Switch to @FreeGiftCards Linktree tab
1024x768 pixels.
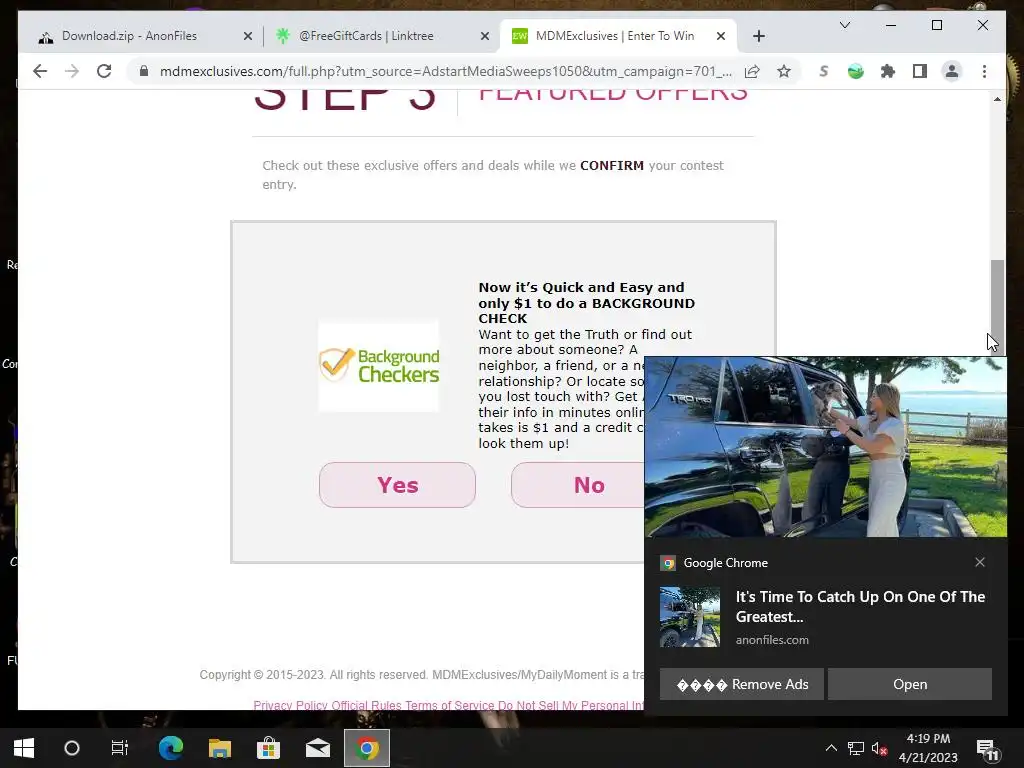tap(366, 36)
